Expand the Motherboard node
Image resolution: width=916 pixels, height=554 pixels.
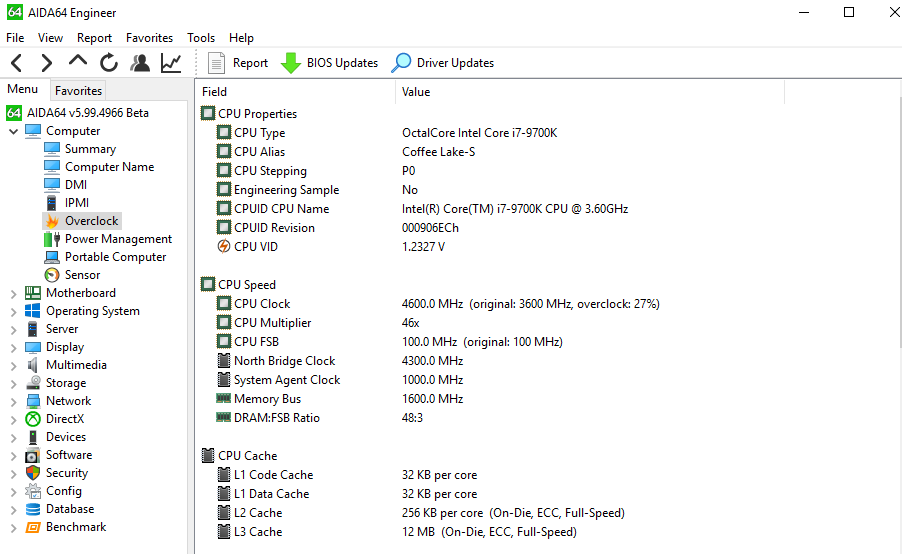13,294
